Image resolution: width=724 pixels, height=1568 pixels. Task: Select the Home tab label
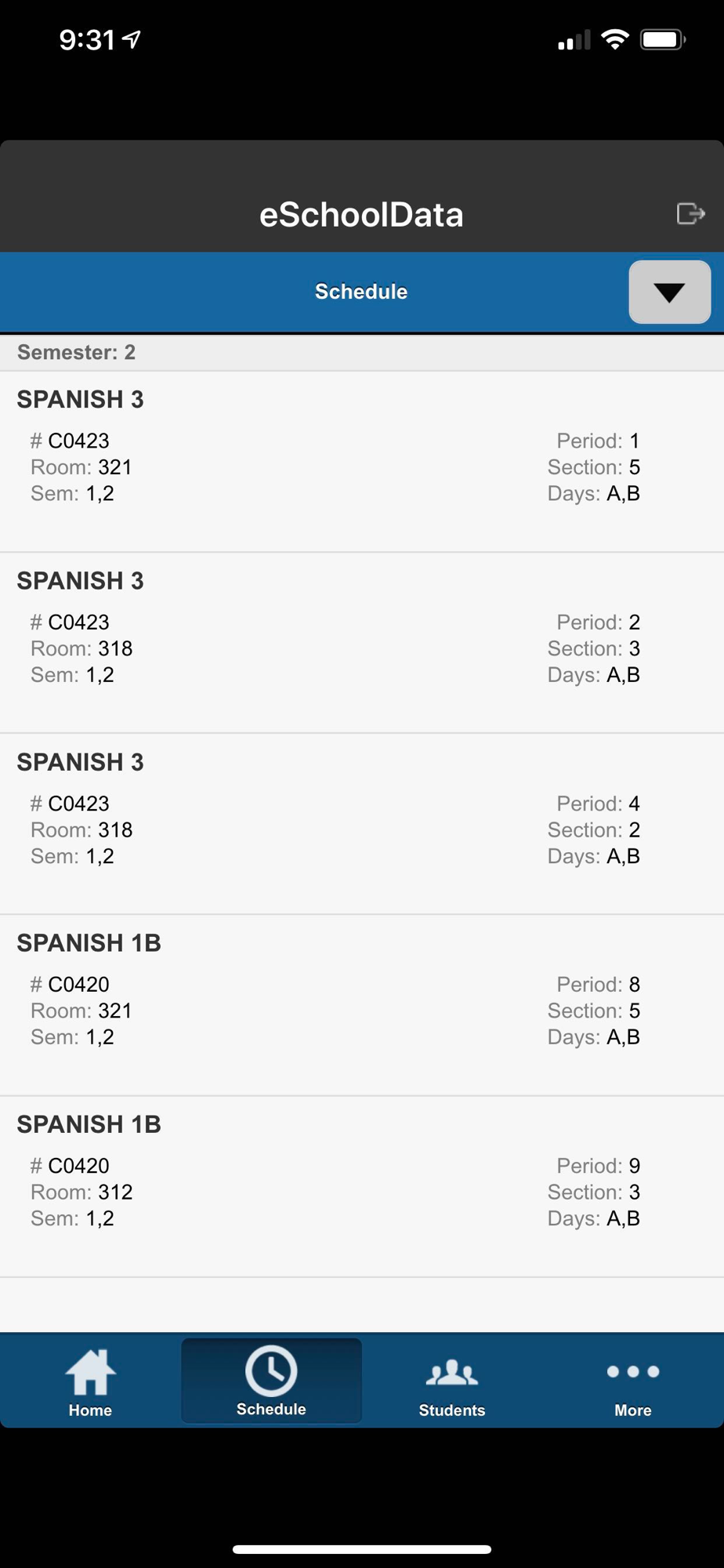(x=90, y=1410)
